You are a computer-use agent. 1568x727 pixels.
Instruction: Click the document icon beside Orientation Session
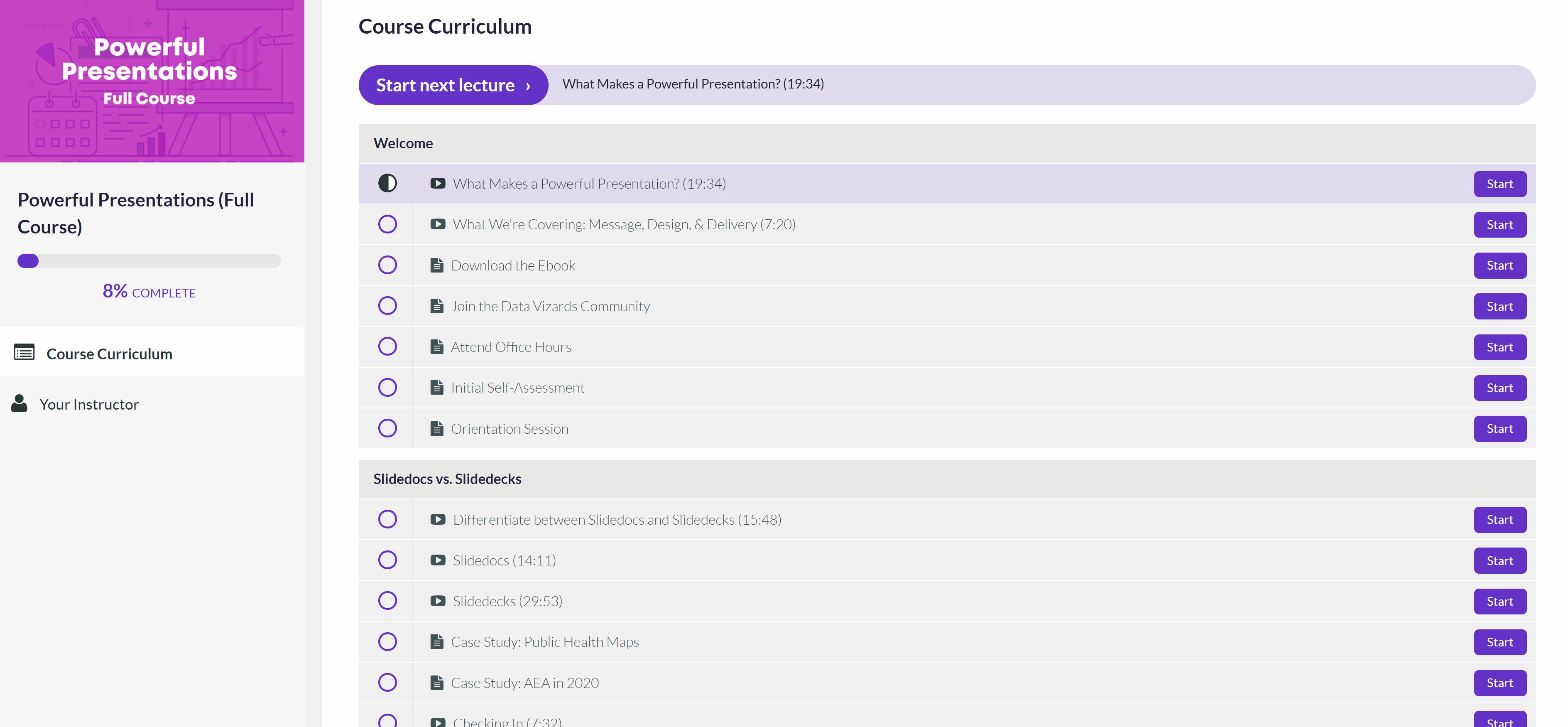click(x=437, y=428)
